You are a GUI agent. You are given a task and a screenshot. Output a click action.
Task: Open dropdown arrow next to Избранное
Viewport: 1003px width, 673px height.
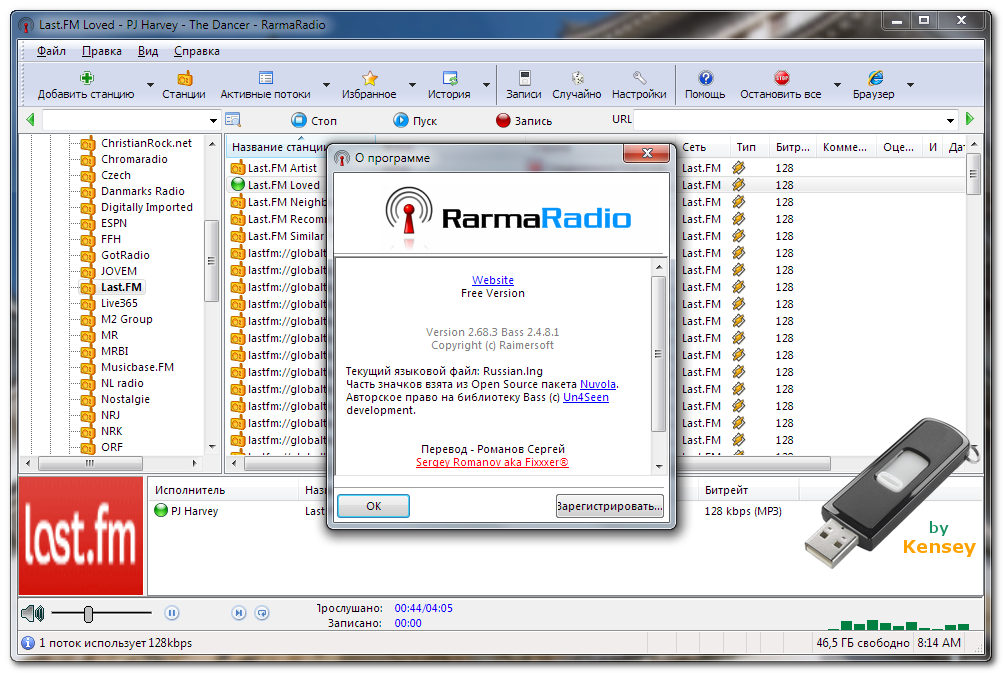[x=412, y=85]
